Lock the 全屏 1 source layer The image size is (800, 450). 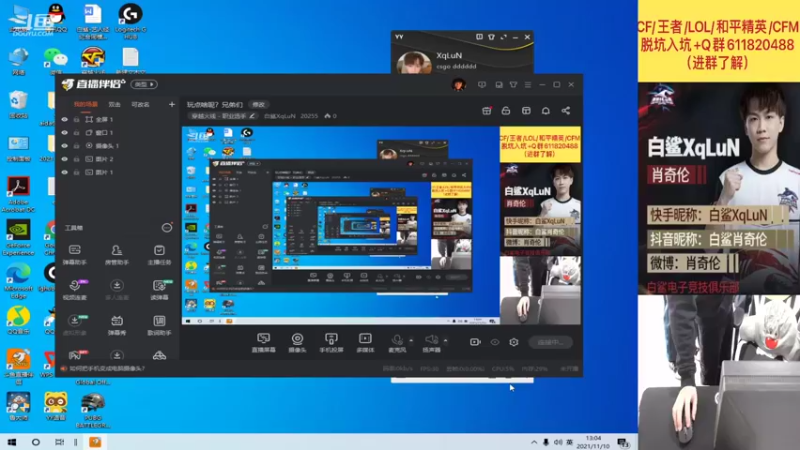coord(77,119)
